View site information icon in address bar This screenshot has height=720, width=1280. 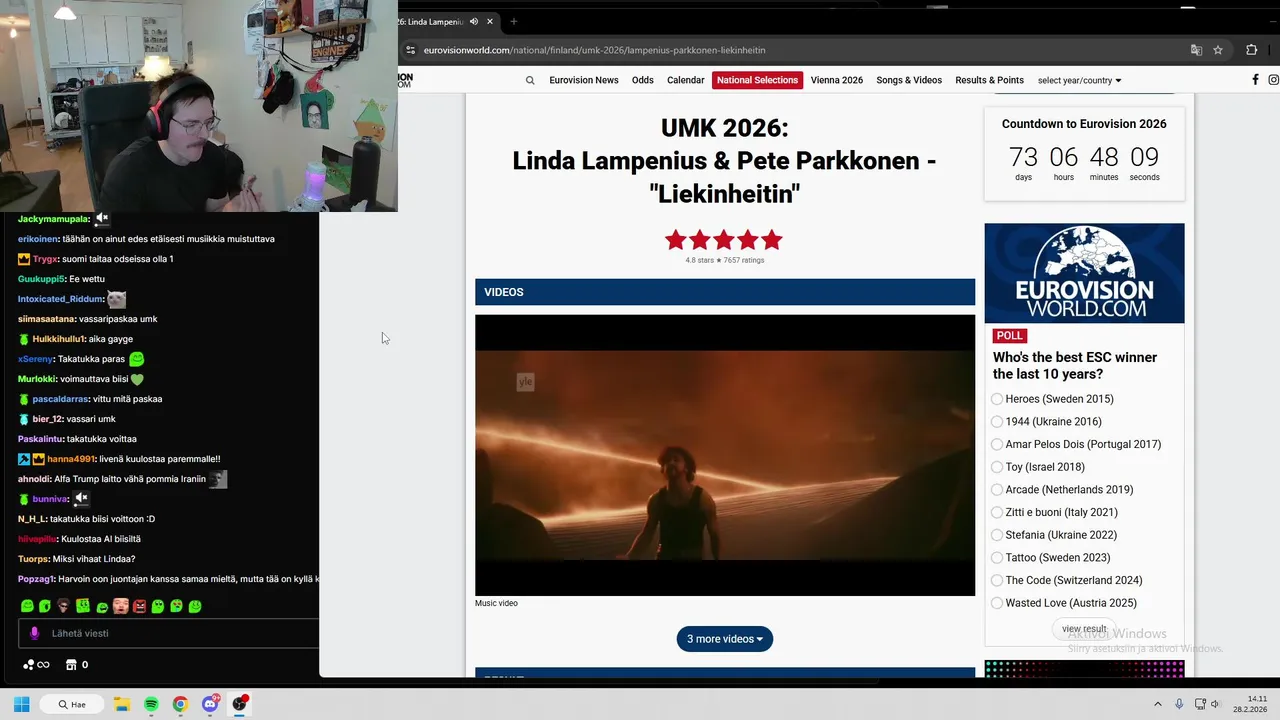[410, 50]
